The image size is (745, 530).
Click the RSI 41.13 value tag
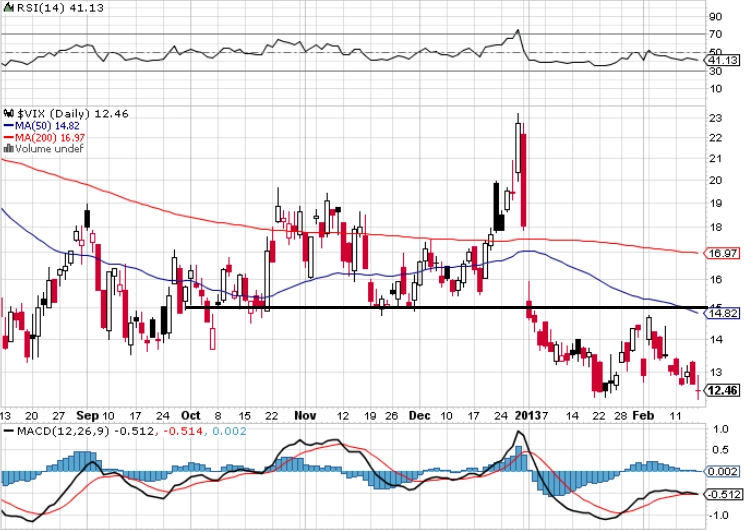(722, 60)
